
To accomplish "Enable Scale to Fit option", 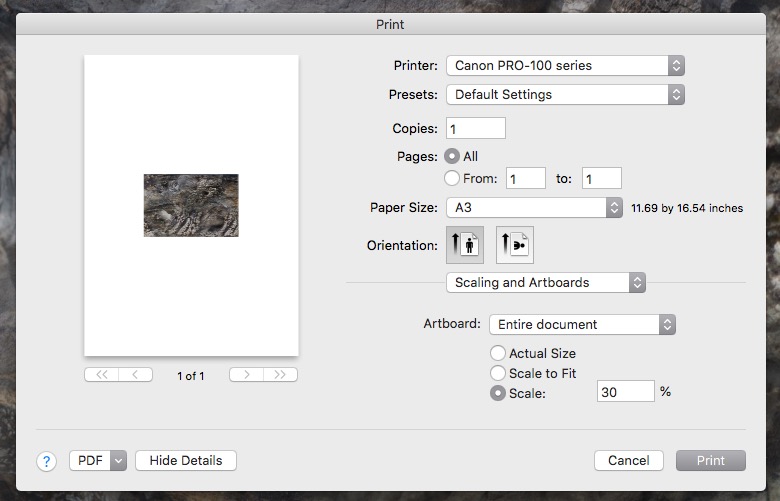I will point(498,373).
